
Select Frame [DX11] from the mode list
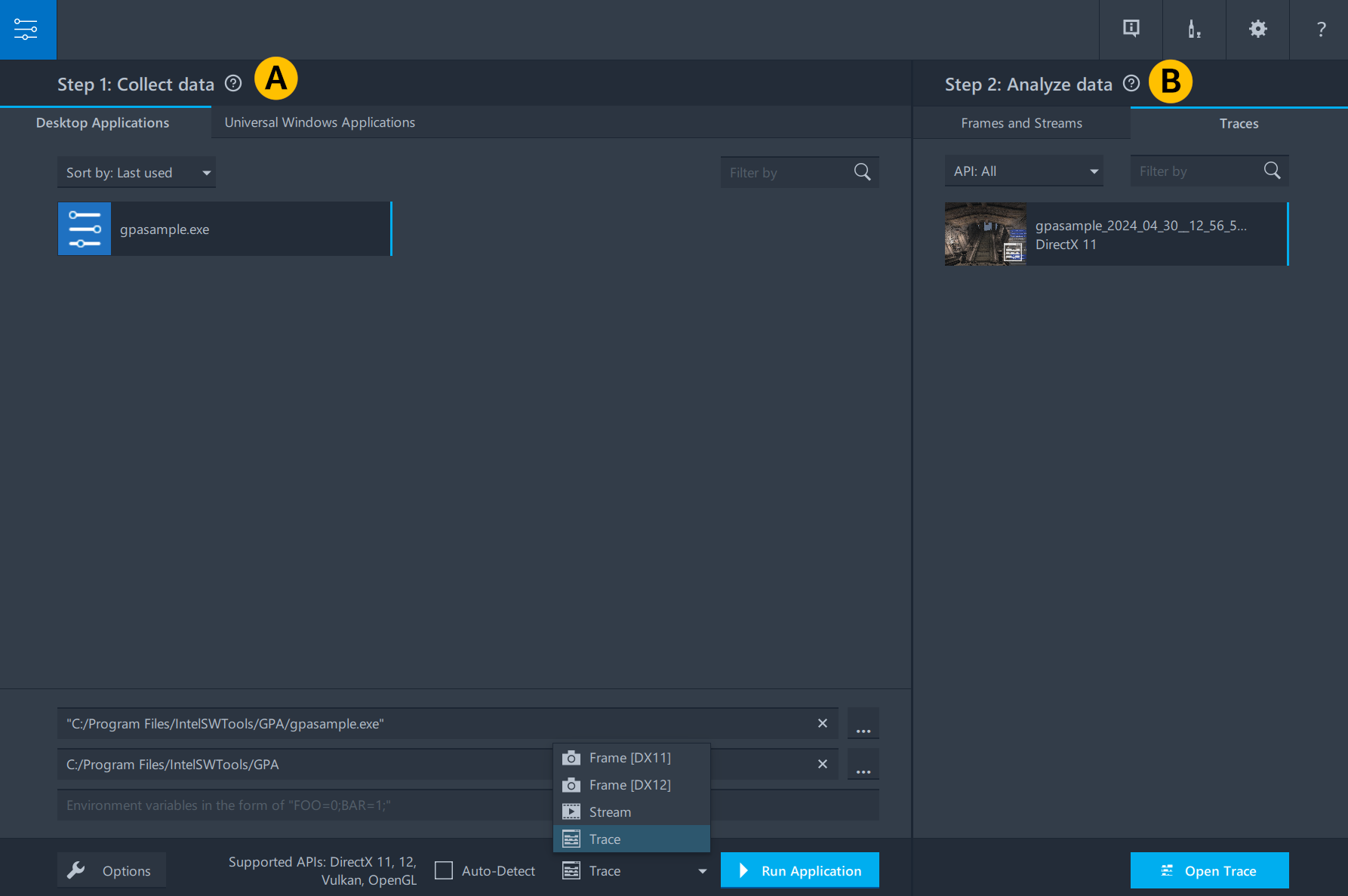point(629,758)
